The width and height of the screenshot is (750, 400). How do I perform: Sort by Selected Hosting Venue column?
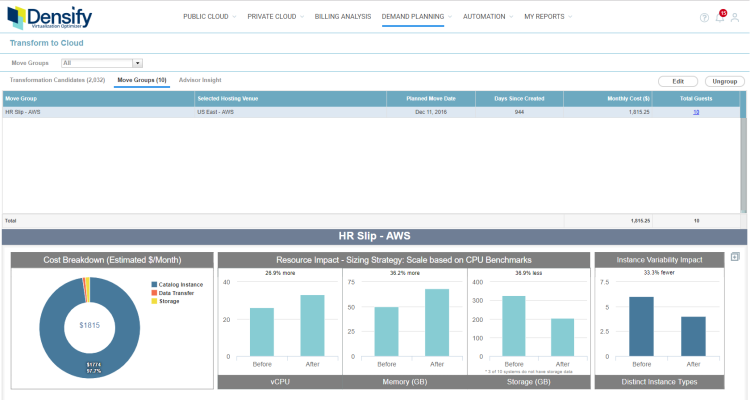pos(291,99)
